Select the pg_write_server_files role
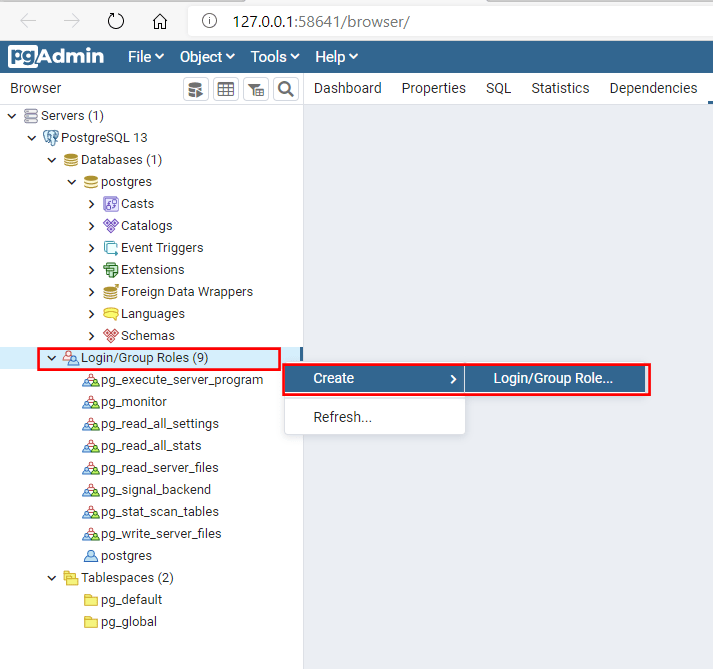 pos(161,534)
